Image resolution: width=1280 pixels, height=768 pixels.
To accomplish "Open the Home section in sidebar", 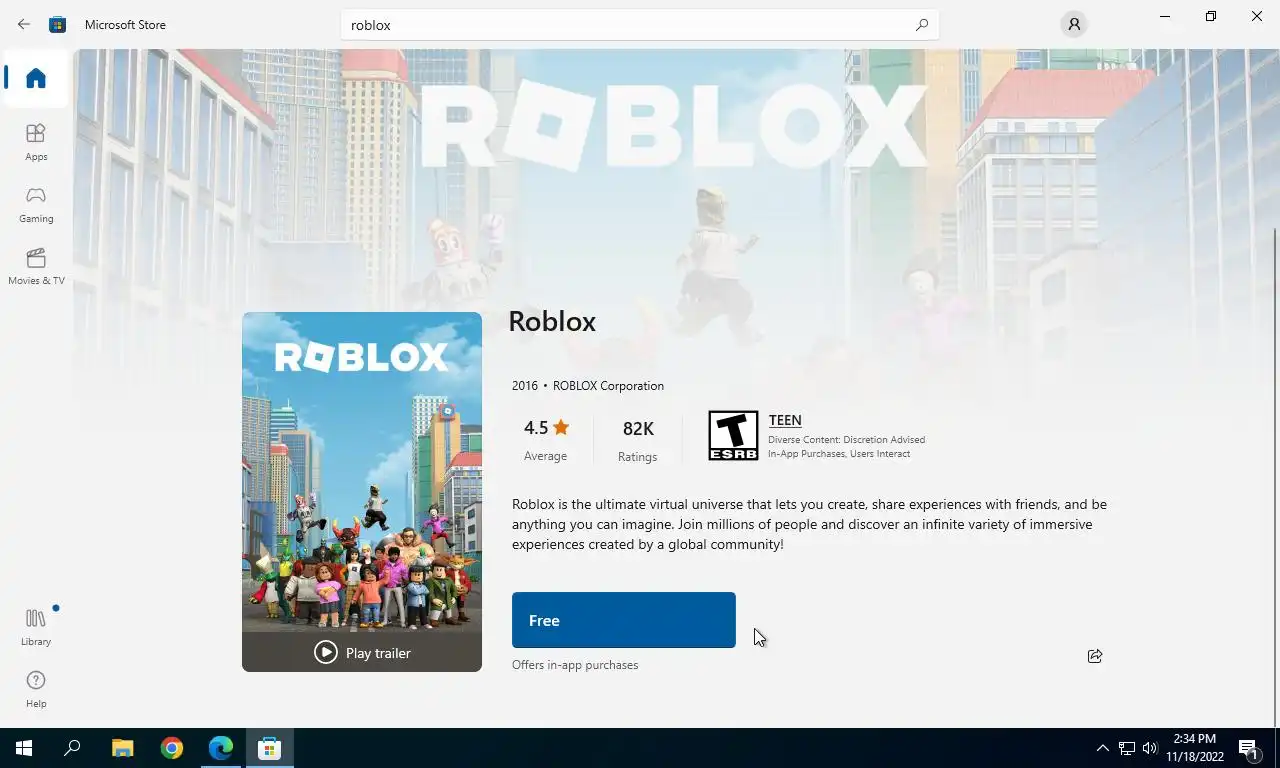I will coord(36,78).
